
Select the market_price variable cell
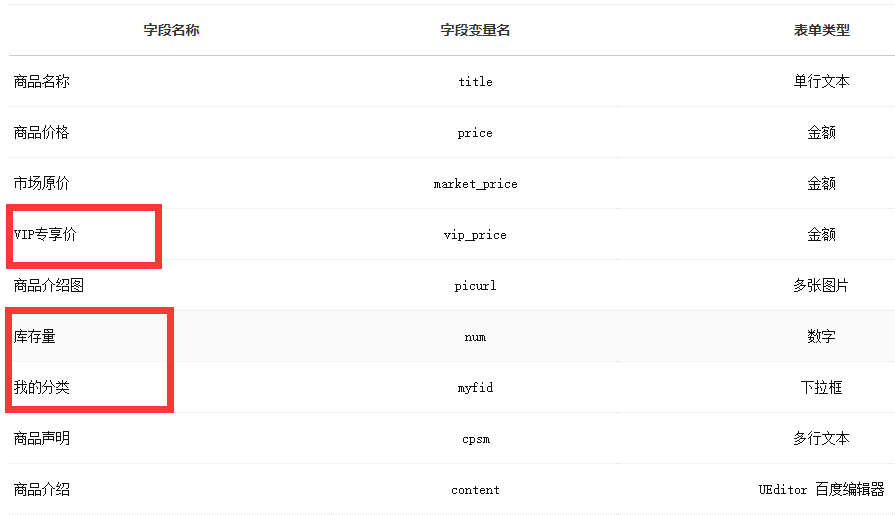pyautogui.click(x=475, y=184)
